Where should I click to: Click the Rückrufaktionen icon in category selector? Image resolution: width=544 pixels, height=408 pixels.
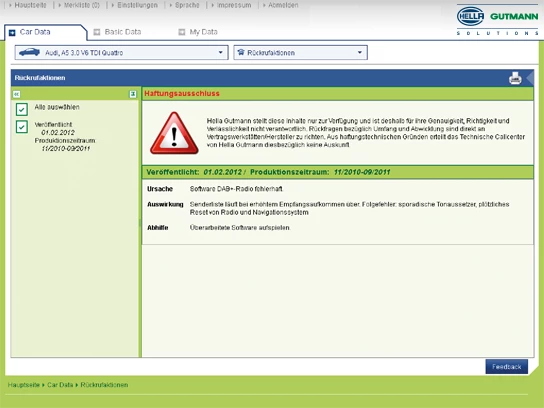click(x=241, y=52)
